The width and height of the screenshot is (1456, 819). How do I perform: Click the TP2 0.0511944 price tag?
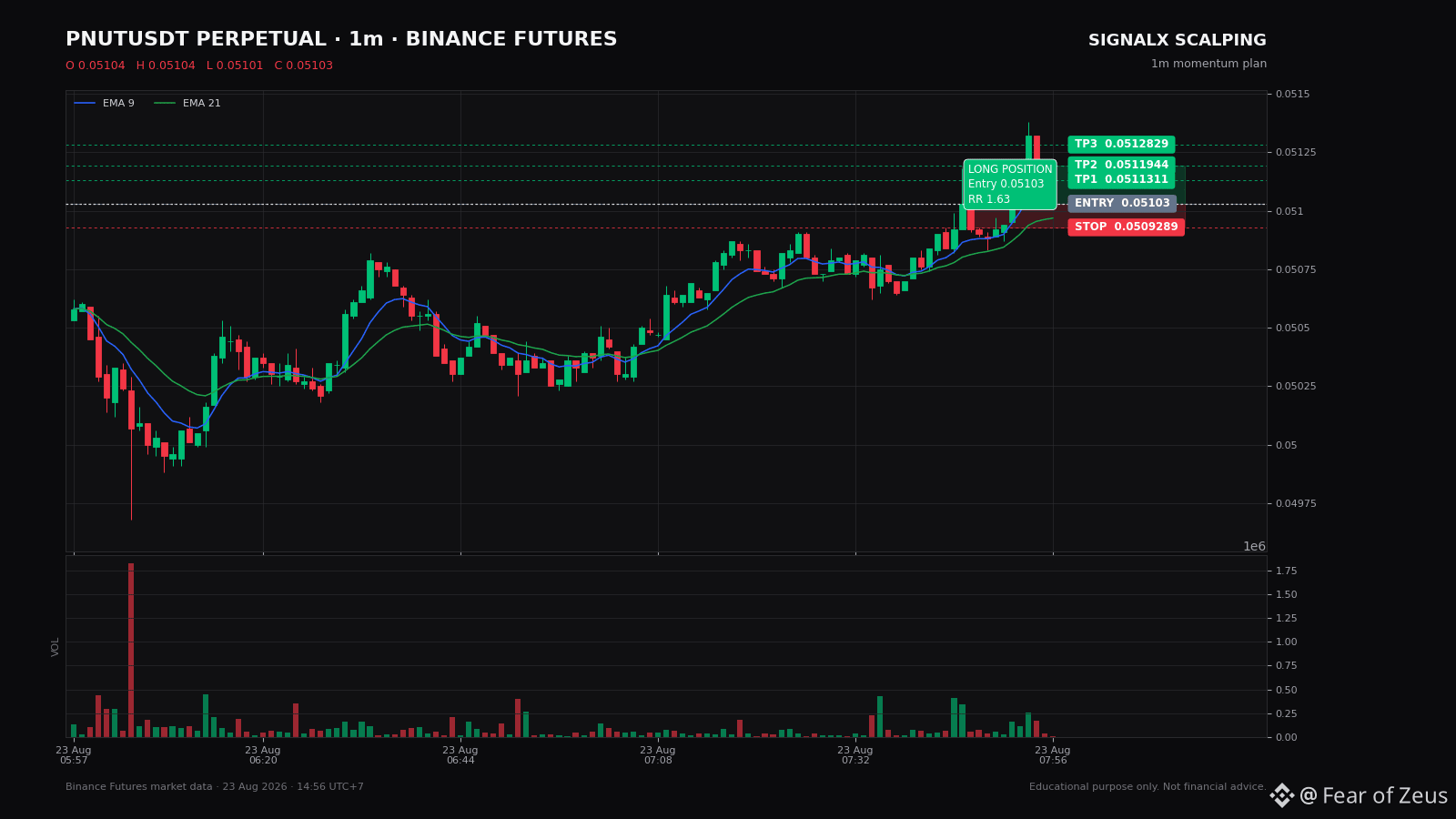coord(1121,166)
